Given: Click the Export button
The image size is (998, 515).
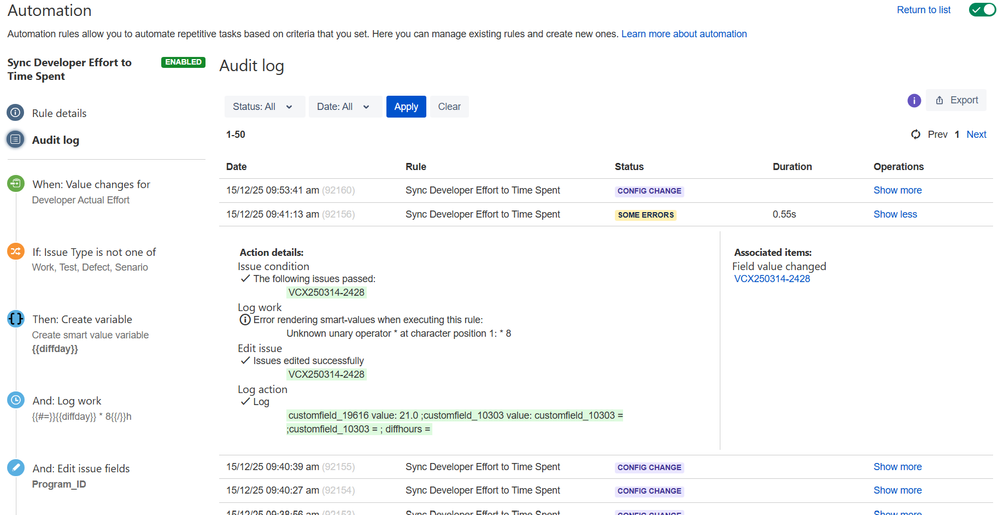Looking at the screenshot, I should pyautogui.click(x=956, y=101).
